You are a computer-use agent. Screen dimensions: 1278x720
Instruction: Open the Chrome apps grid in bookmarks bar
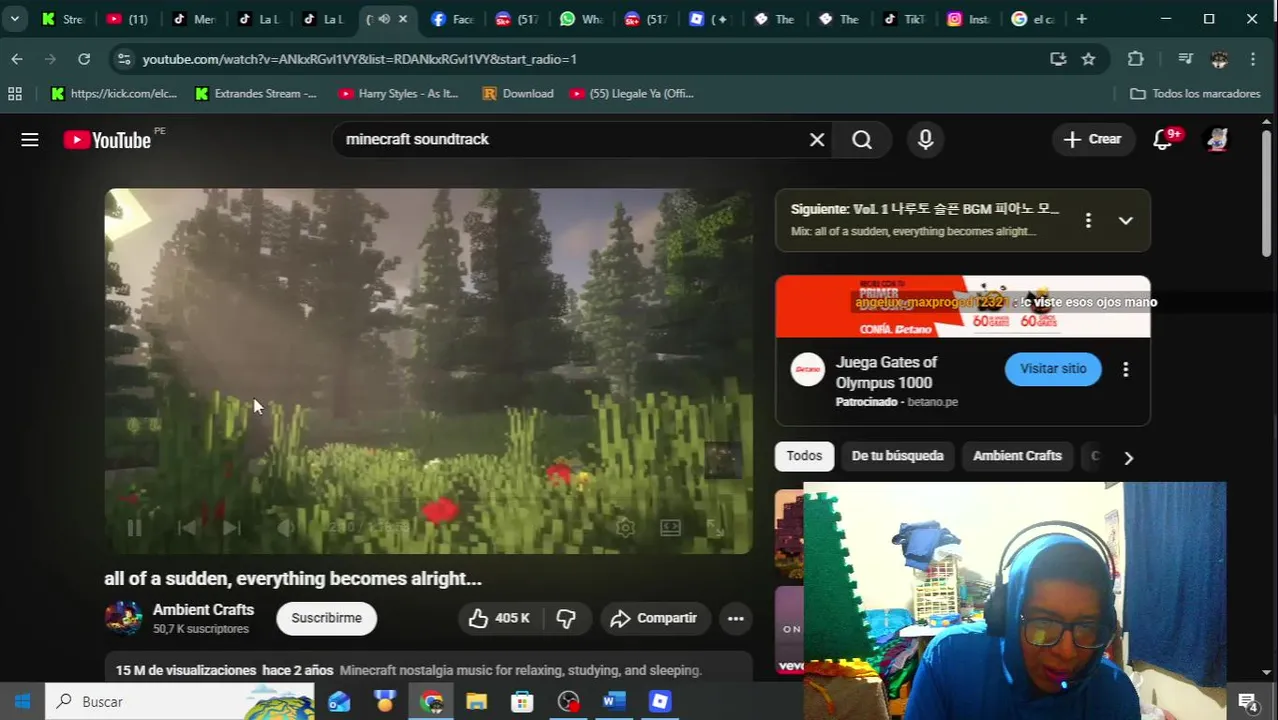[15, 93]
